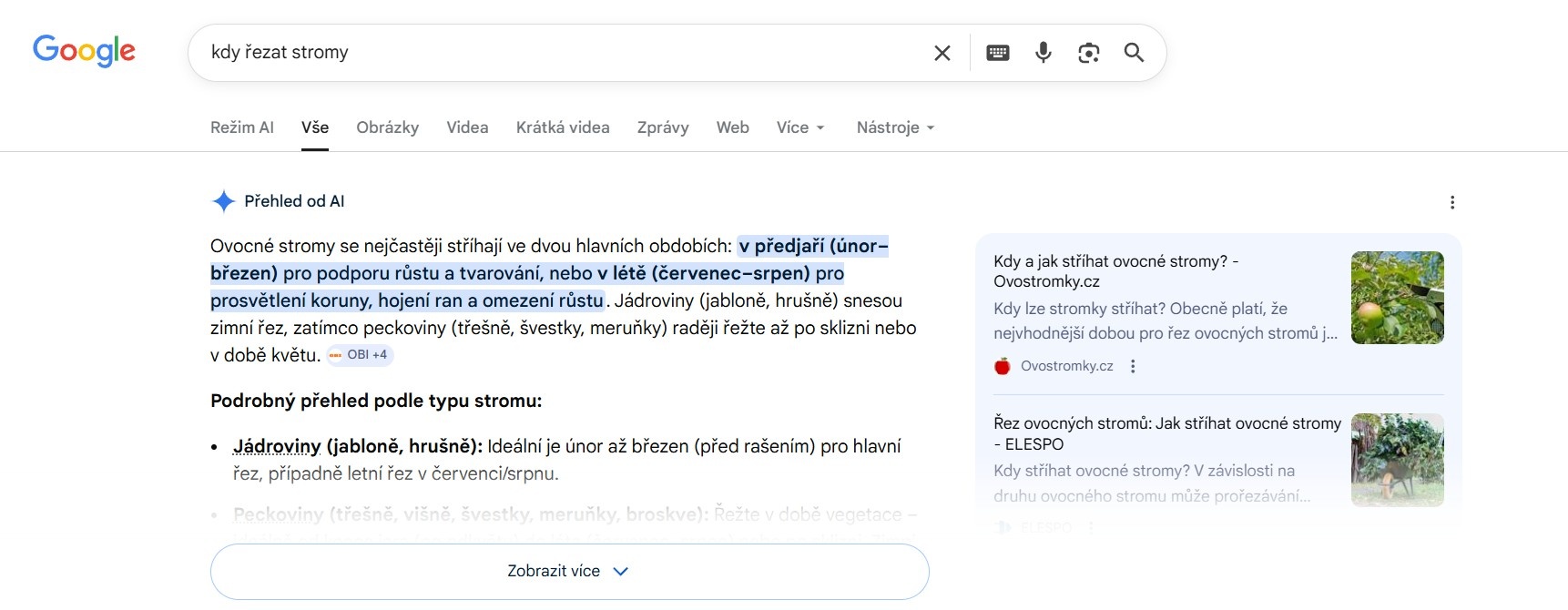
Task: Click inside the search input field
Action: (546, 52)
